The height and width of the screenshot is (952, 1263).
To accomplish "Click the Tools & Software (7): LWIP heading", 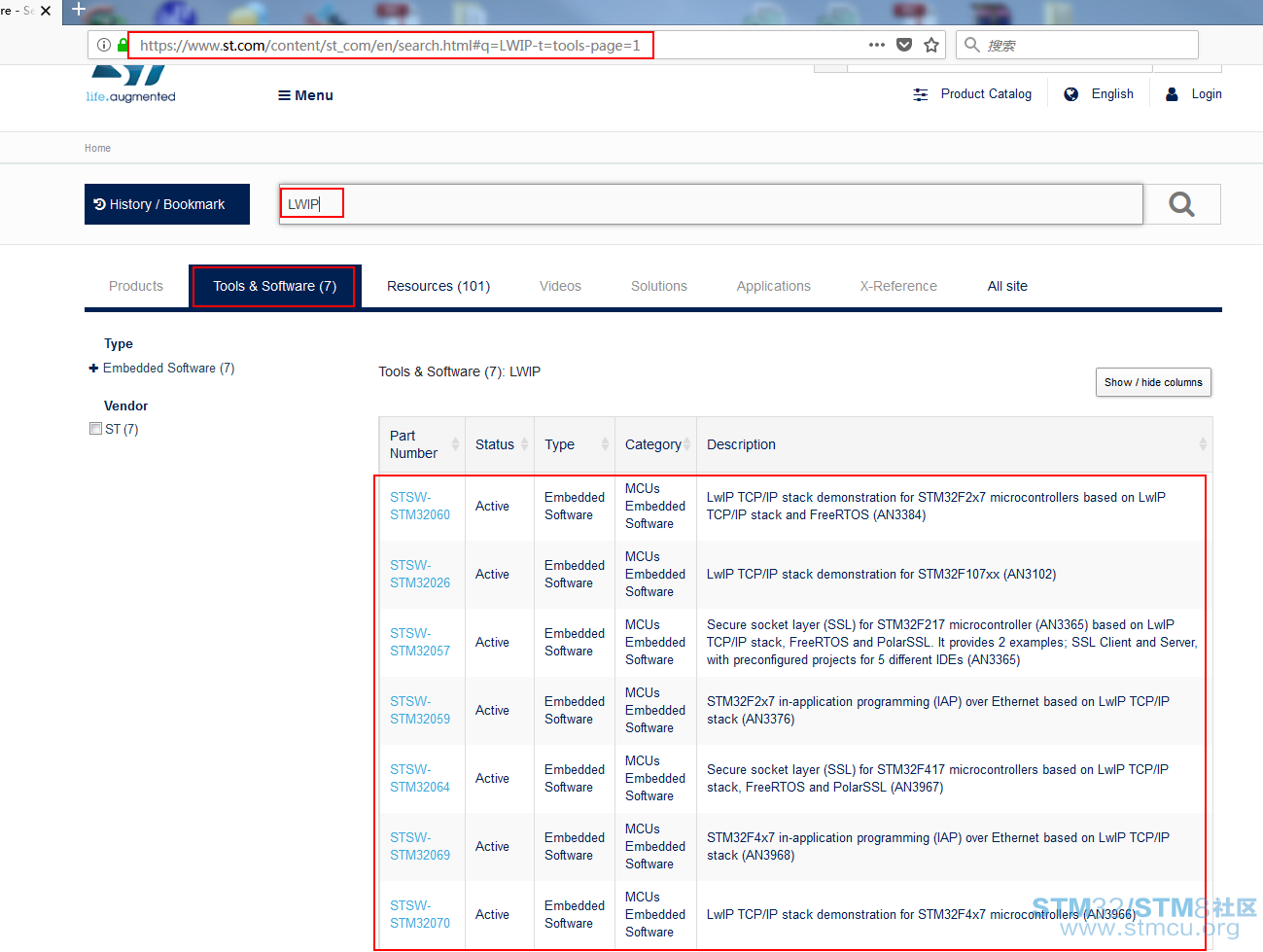I will click(x=459, y=371).
